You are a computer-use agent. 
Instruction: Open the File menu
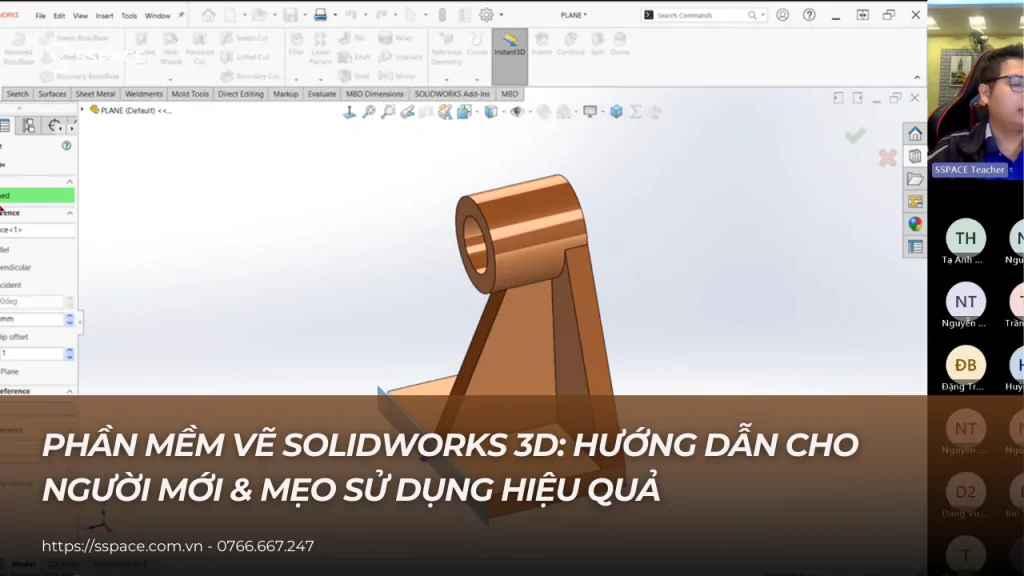point(40,16)
